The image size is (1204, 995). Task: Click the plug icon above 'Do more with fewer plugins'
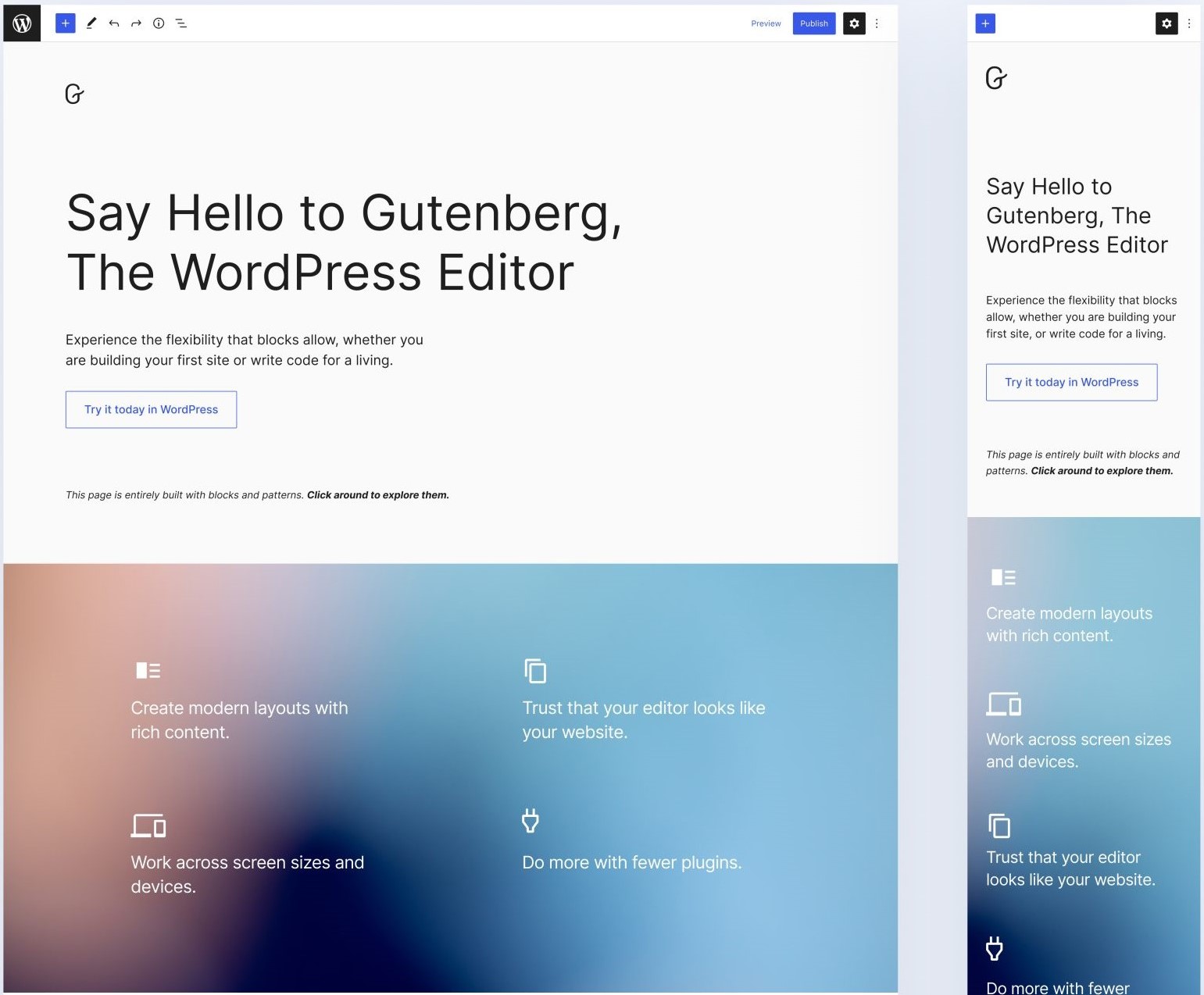click(x=531, y=821)
